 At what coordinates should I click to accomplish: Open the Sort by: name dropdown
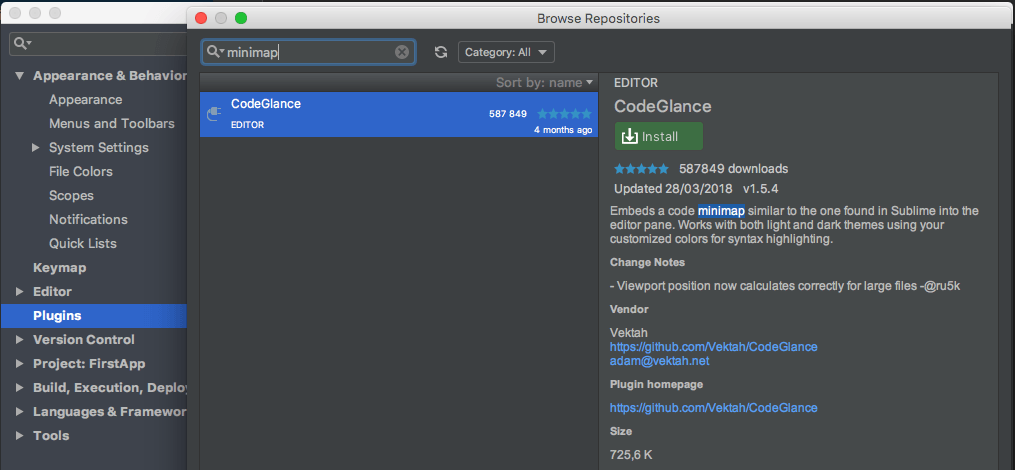click(x=544, y=82)
